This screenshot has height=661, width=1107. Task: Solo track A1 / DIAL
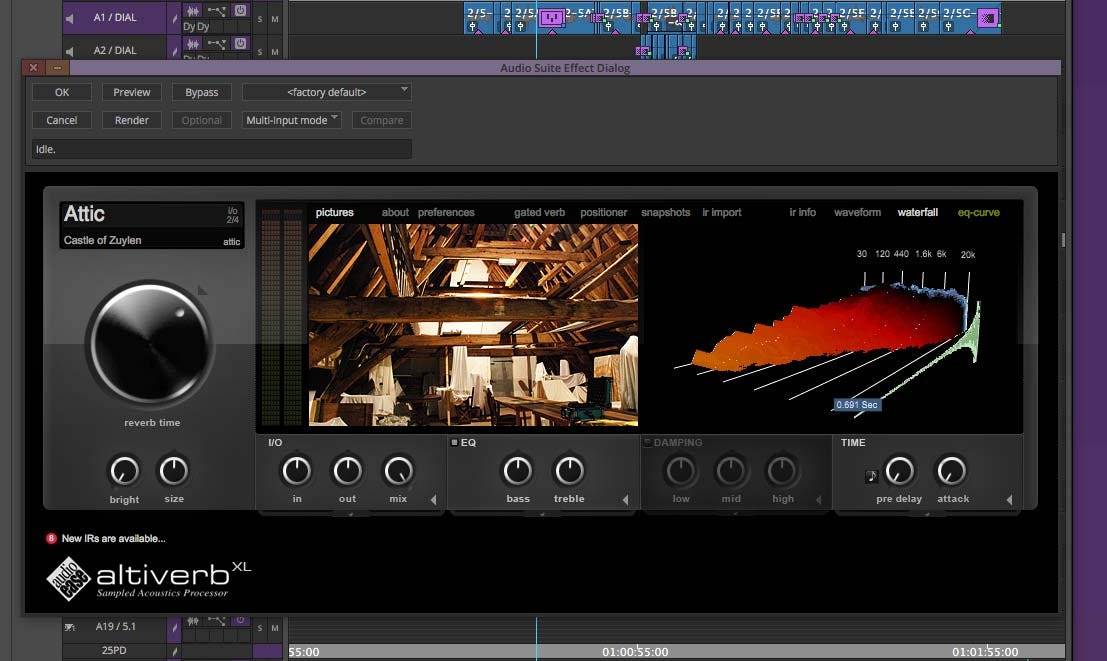click(260, 19)
